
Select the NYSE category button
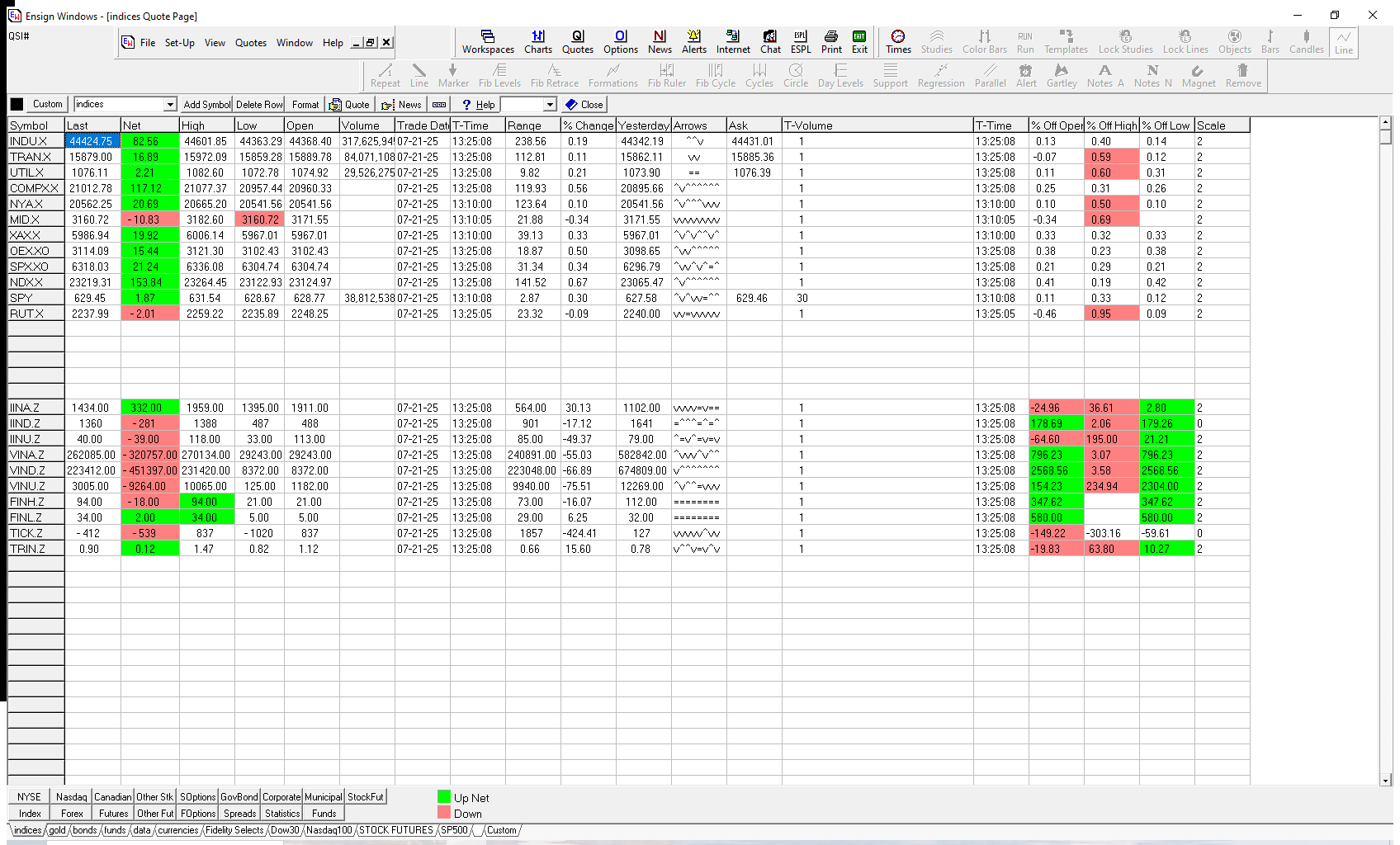[29, 797]
